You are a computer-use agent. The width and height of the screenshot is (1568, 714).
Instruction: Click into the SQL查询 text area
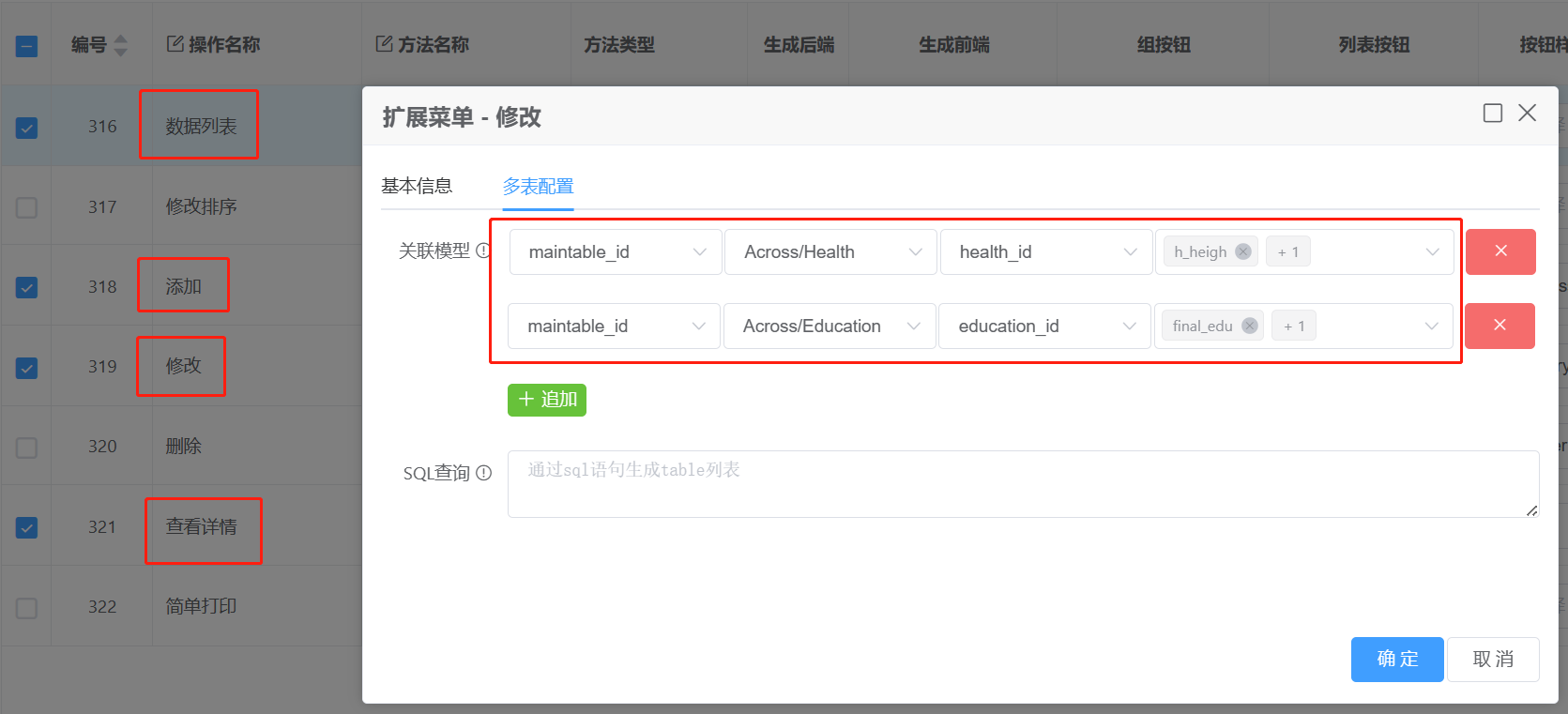(1023, 484)
